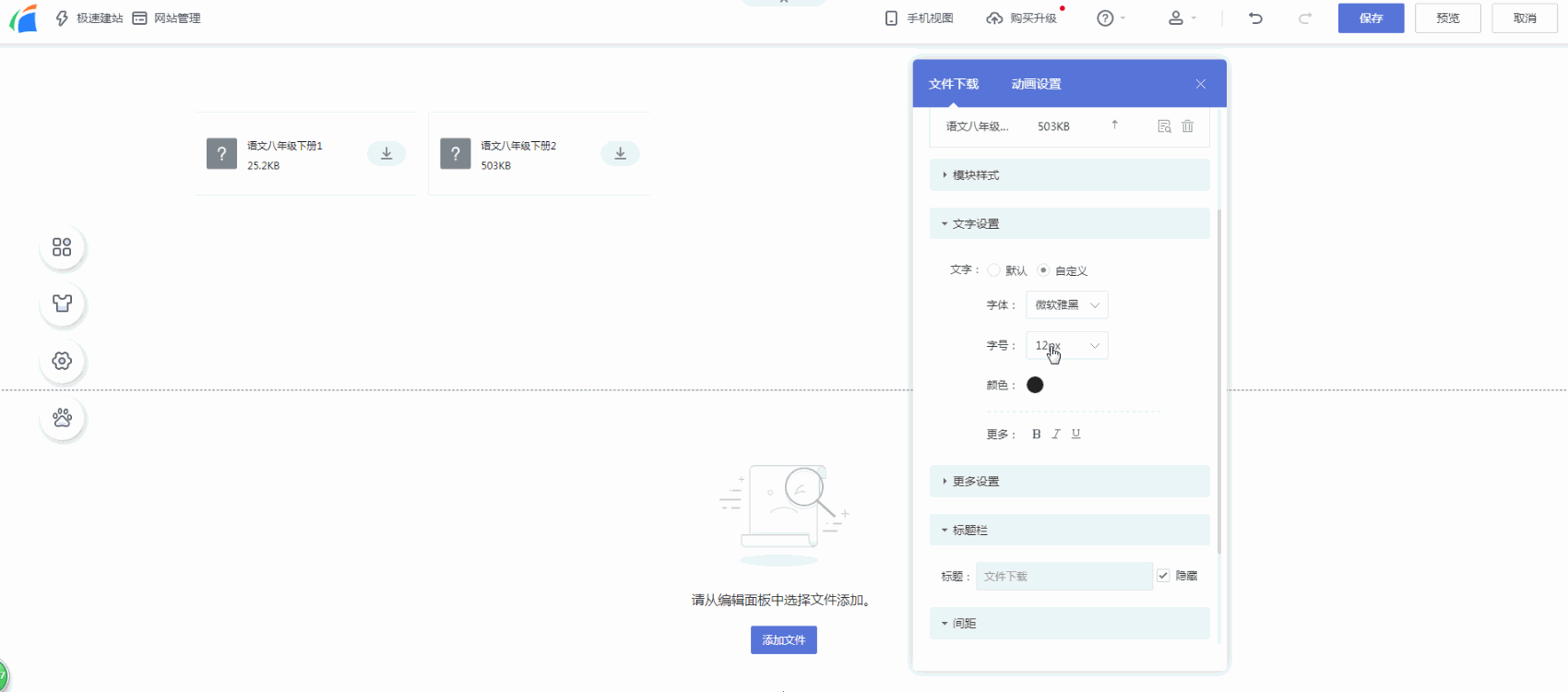
Task: Expand the 模块样式 section
Action: click(x=1070, y=175)
